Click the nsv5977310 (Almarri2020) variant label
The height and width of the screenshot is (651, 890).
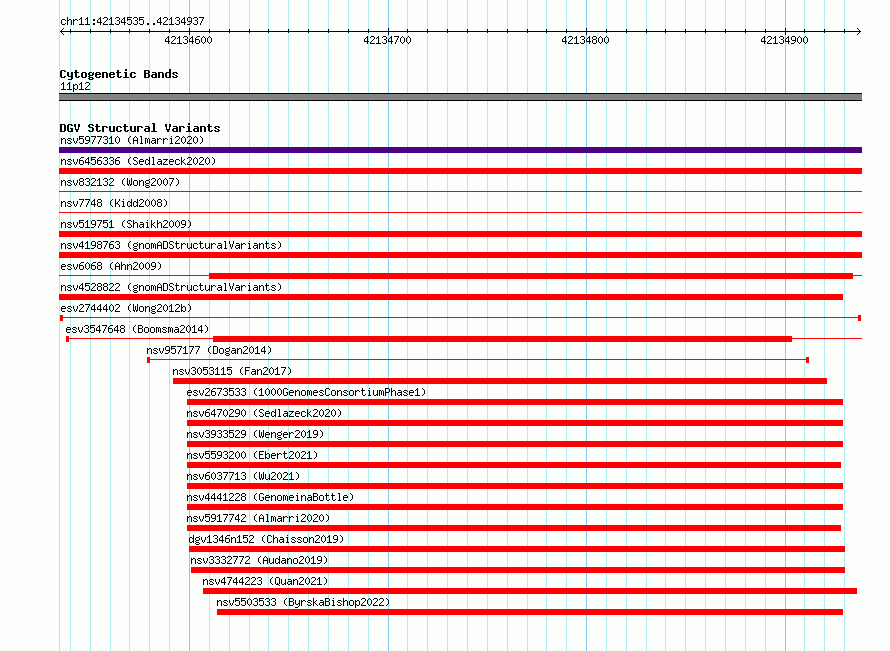[x=132, y=140]
